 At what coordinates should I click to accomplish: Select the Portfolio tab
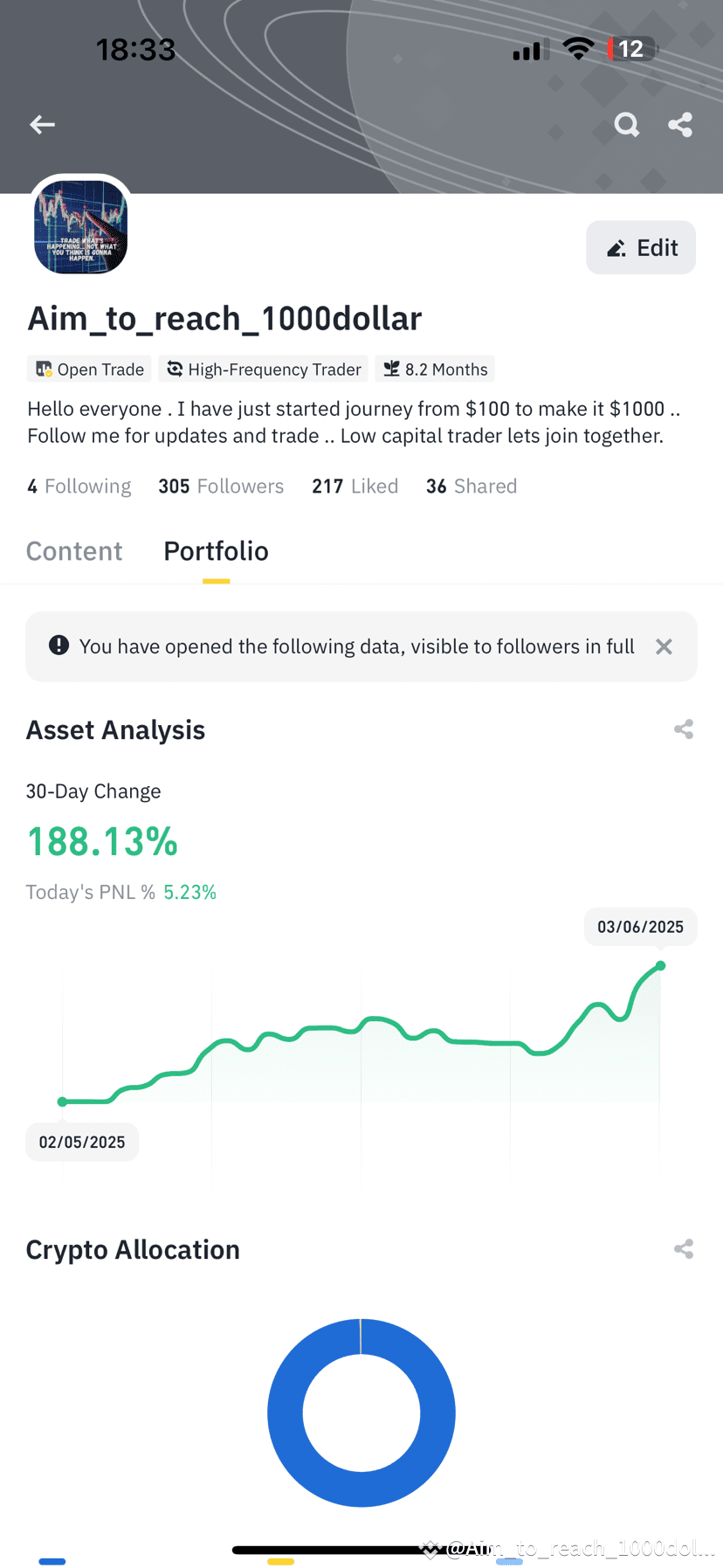click(217, 551)
